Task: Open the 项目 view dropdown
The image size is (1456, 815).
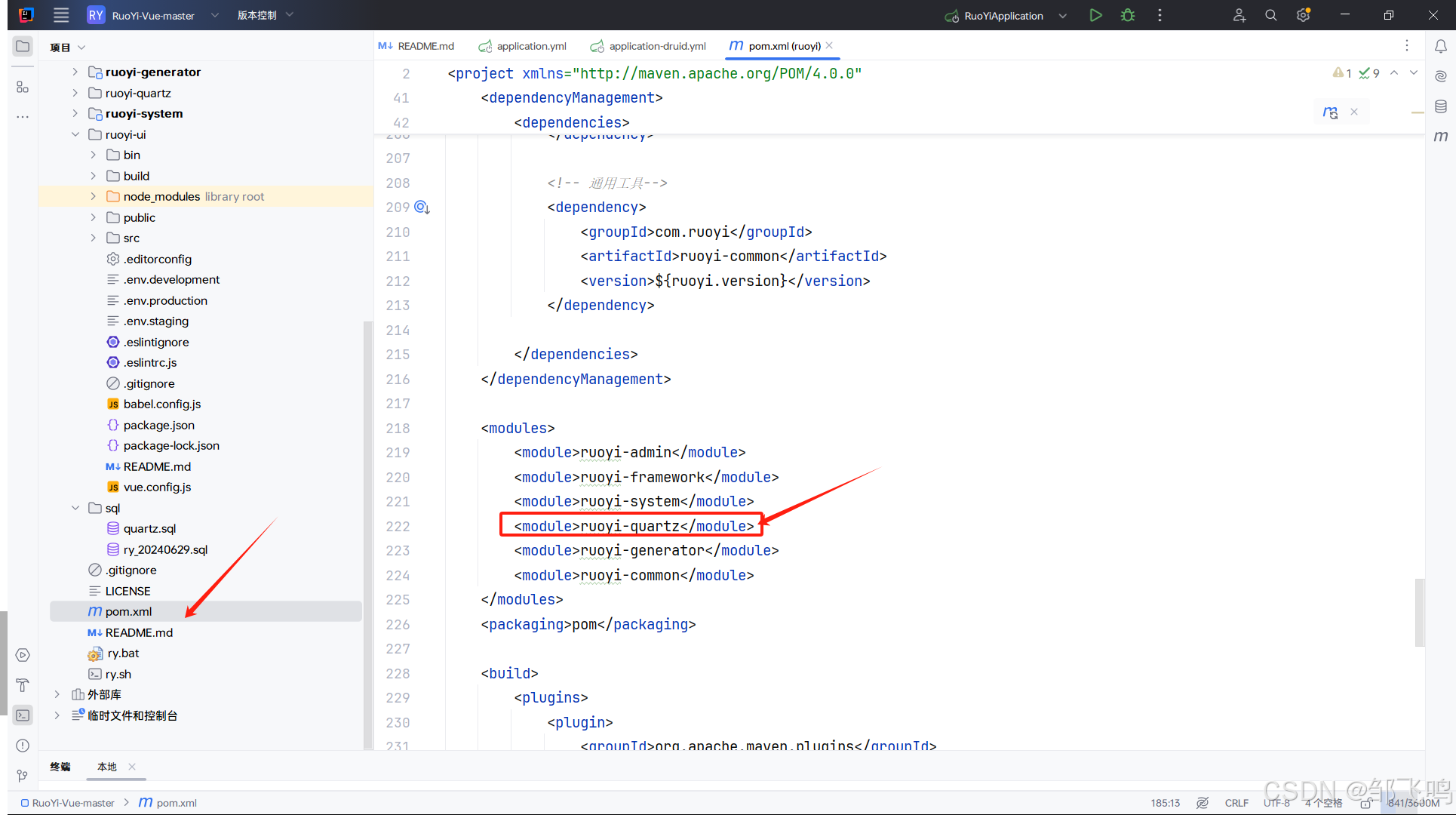Action: (67, 47)
